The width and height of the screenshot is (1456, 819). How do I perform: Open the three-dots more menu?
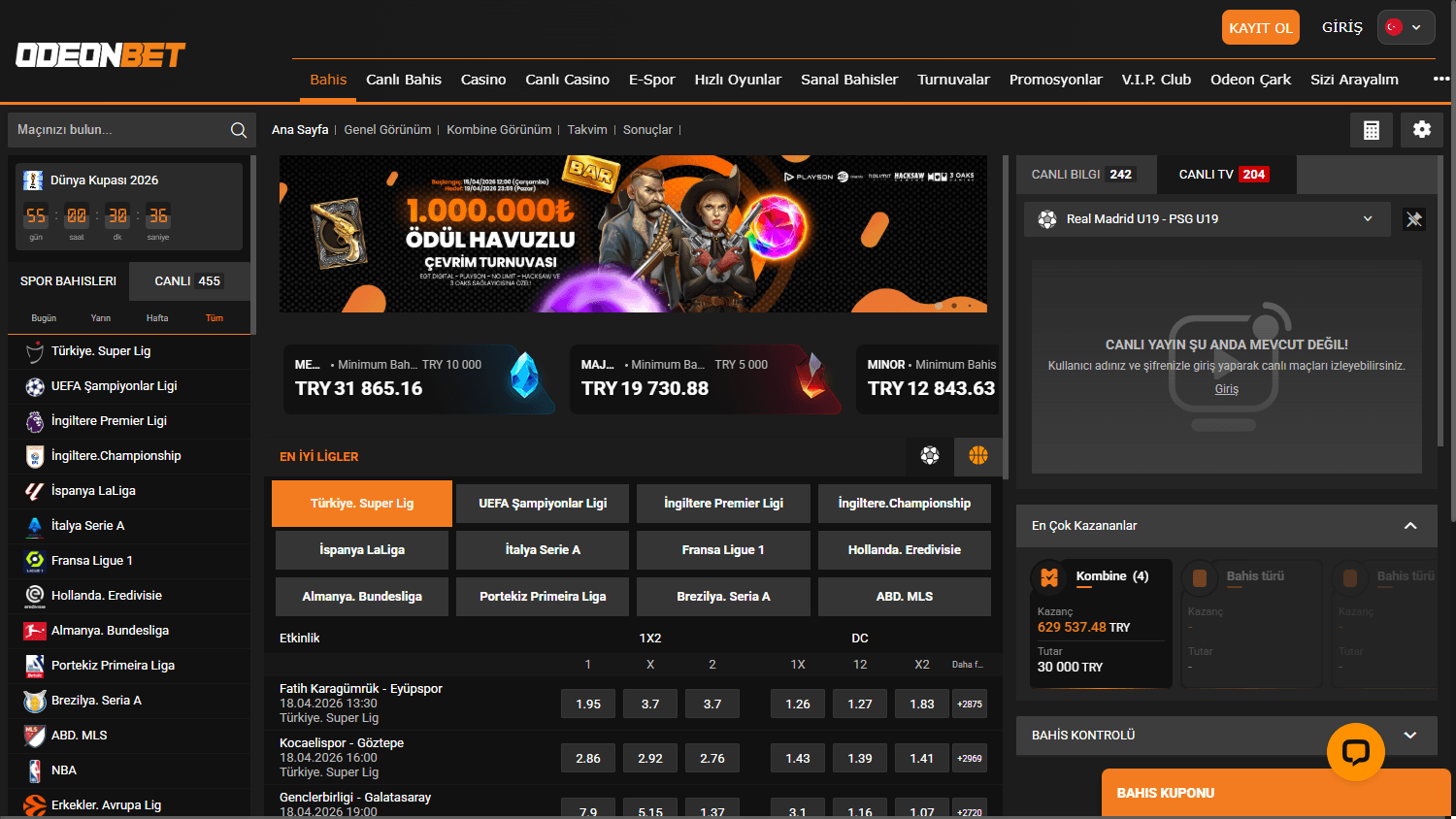tap(1441, 80)
